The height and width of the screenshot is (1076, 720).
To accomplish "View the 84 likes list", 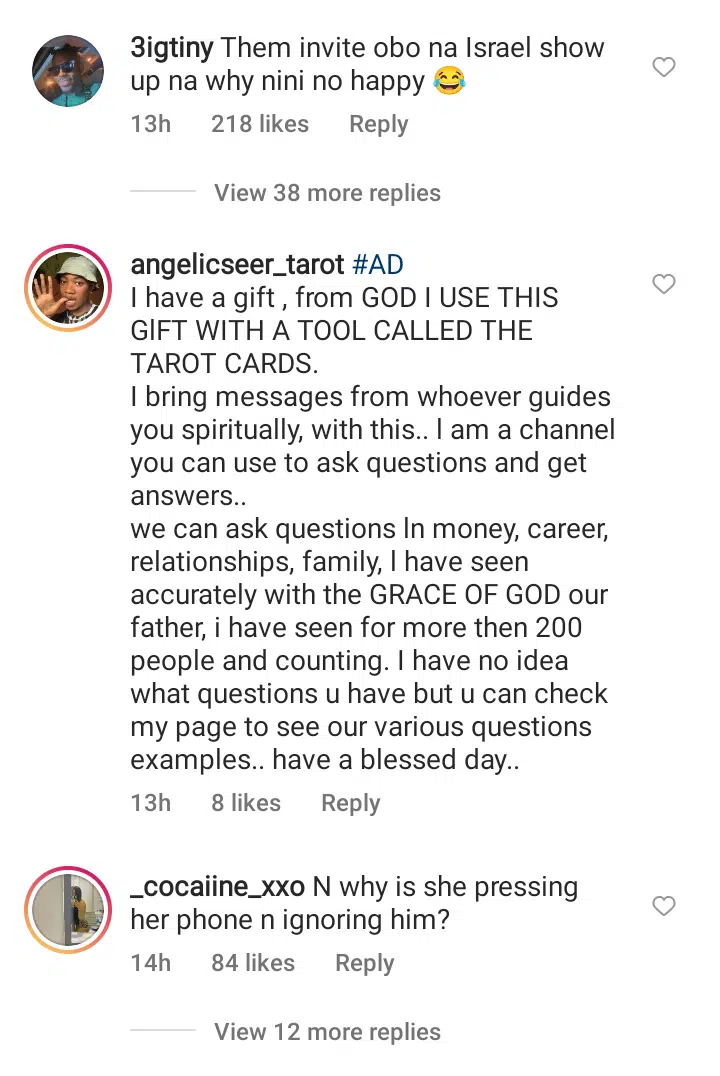I will pos(253,963).
